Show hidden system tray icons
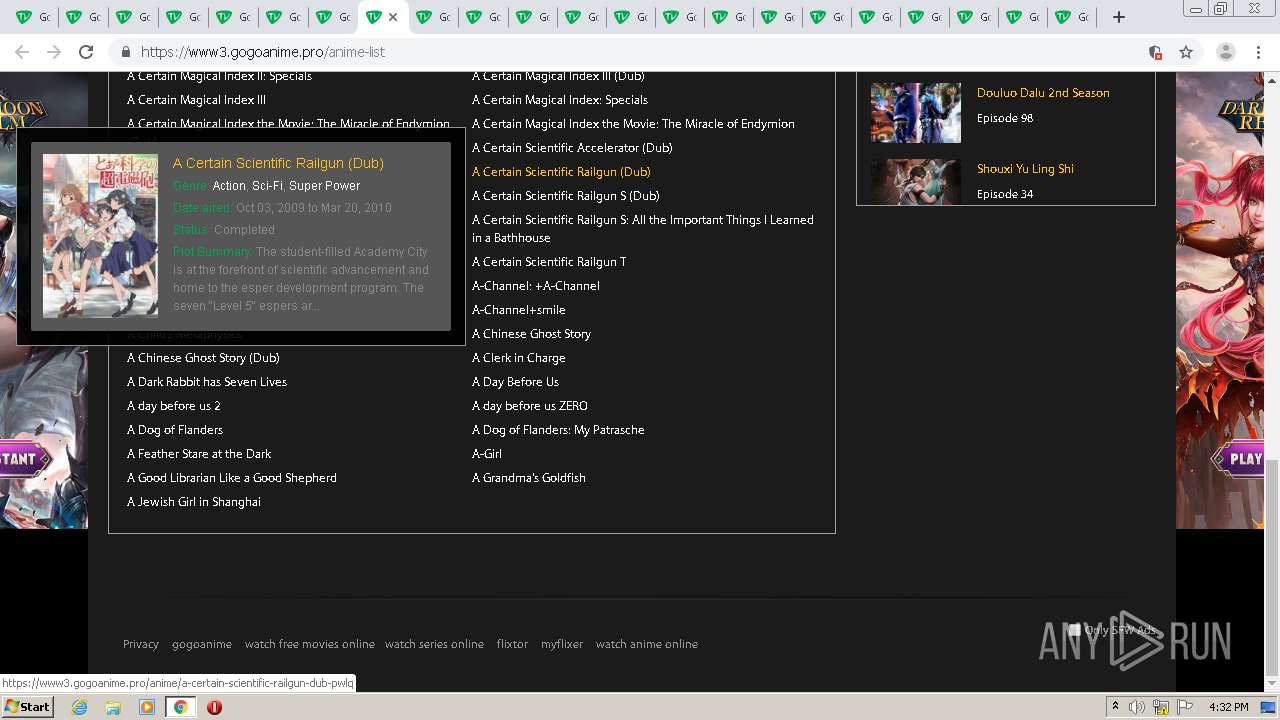 click(x=1116, y=707)
